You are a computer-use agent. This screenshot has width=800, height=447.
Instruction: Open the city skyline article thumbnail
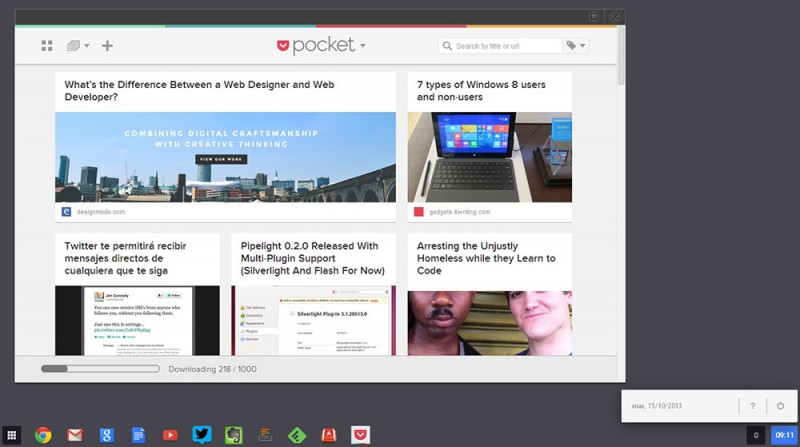[x=226, y=157]
